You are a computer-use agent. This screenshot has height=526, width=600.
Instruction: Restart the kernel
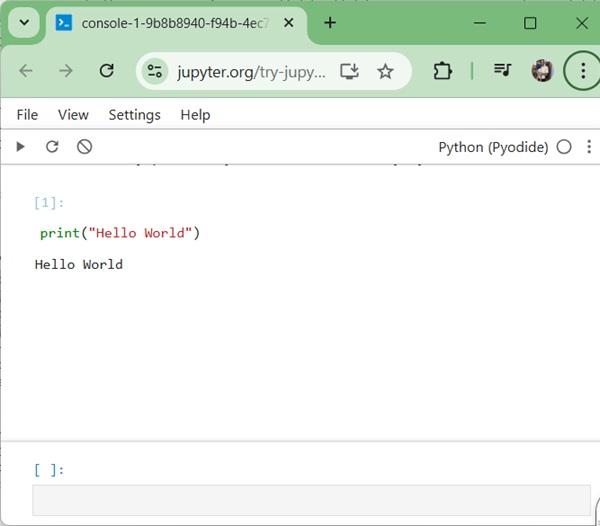[52, 147]
